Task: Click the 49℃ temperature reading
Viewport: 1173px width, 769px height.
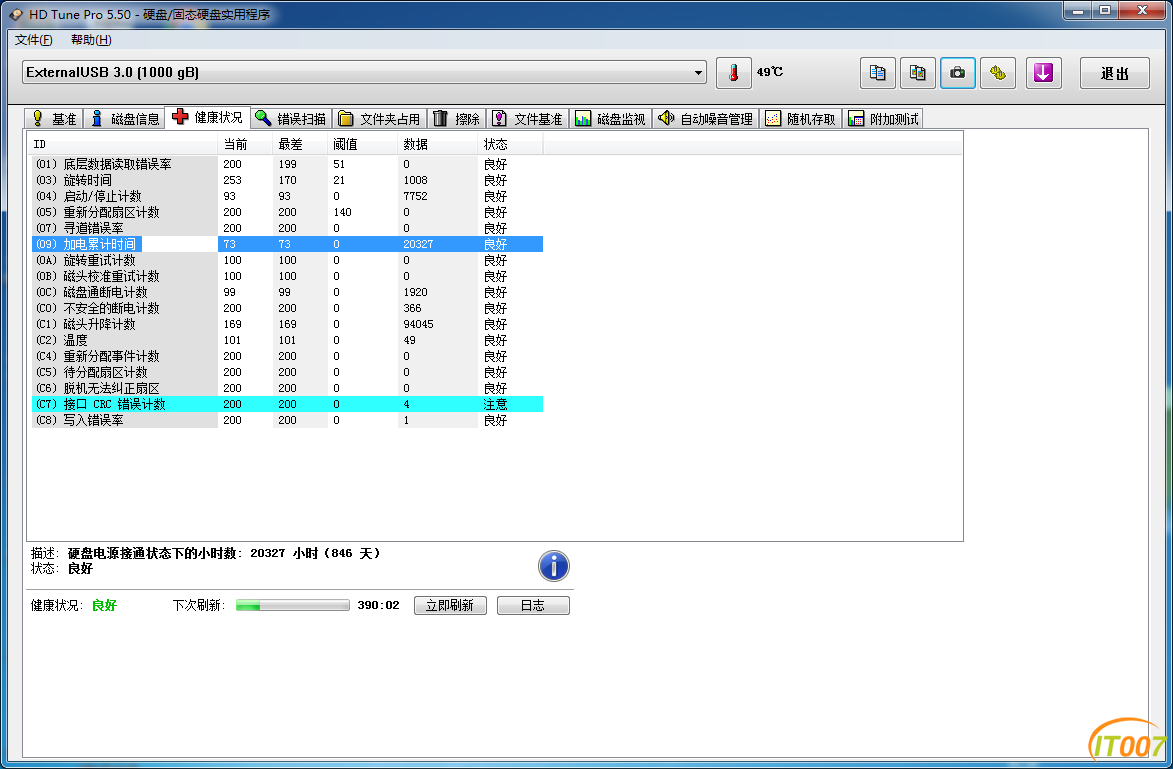Action: (770, 72)
